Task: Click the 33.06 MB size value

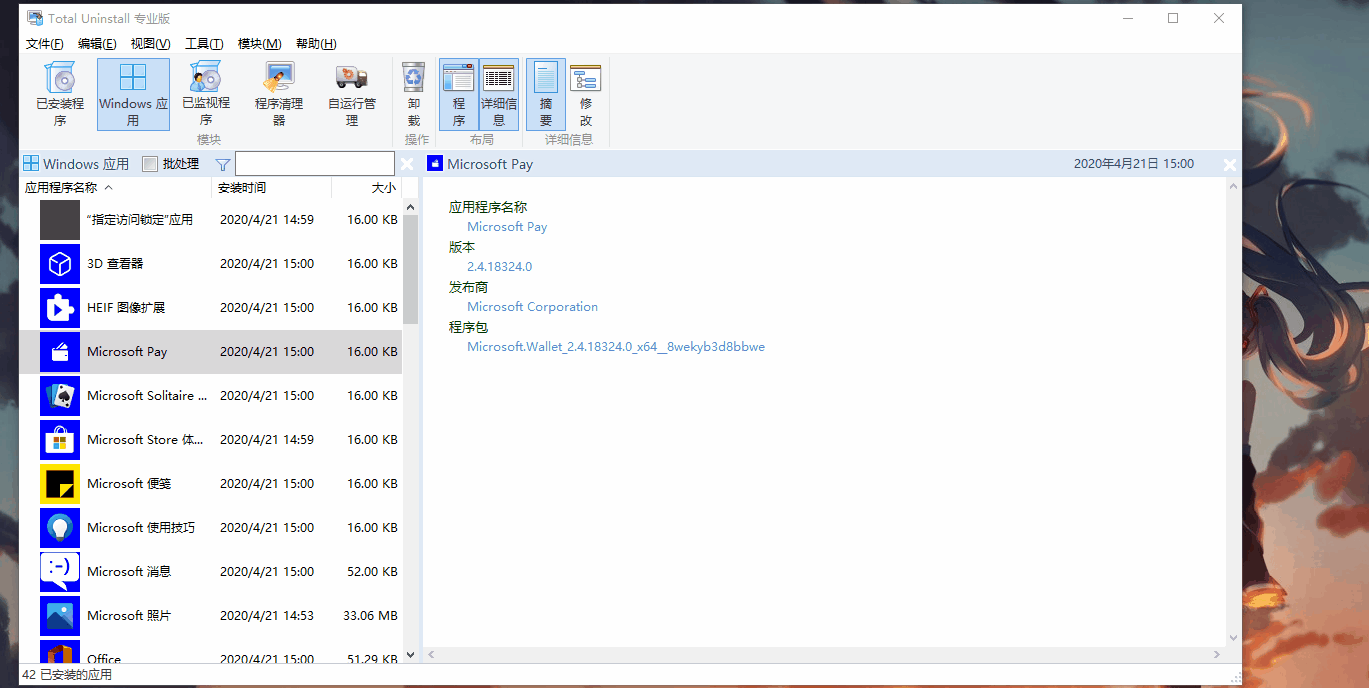Action: point(370,616)
